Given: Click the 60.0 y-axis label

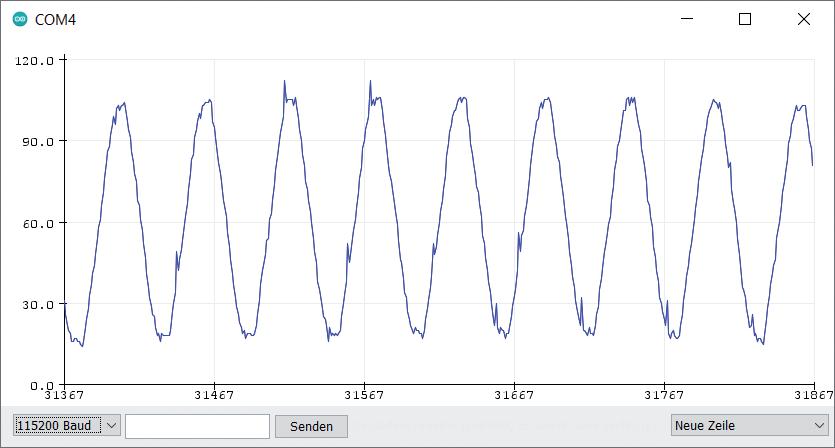Looking at the screenshot, I should coord(38,224).
